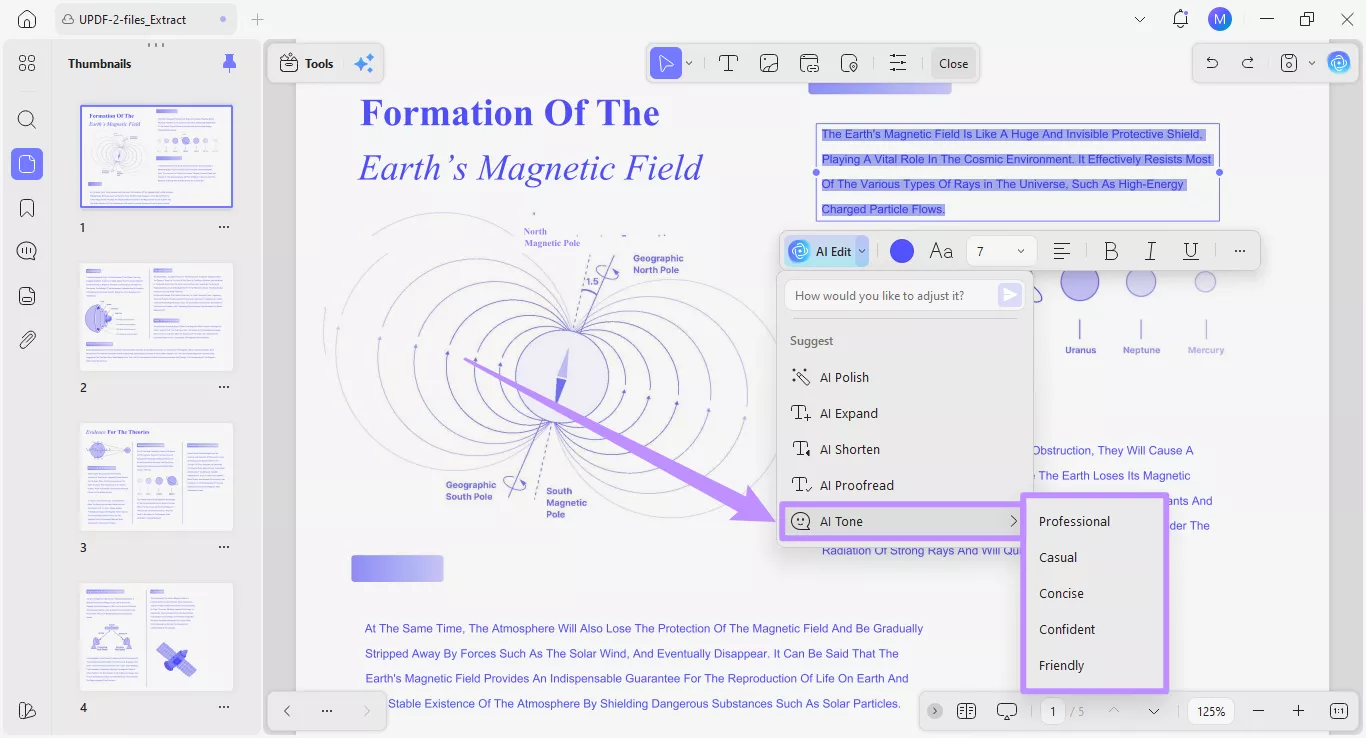Viewport: 1366px width, 738px height.
Task: Select AI Expand from the suggestions
Action: 905,413
